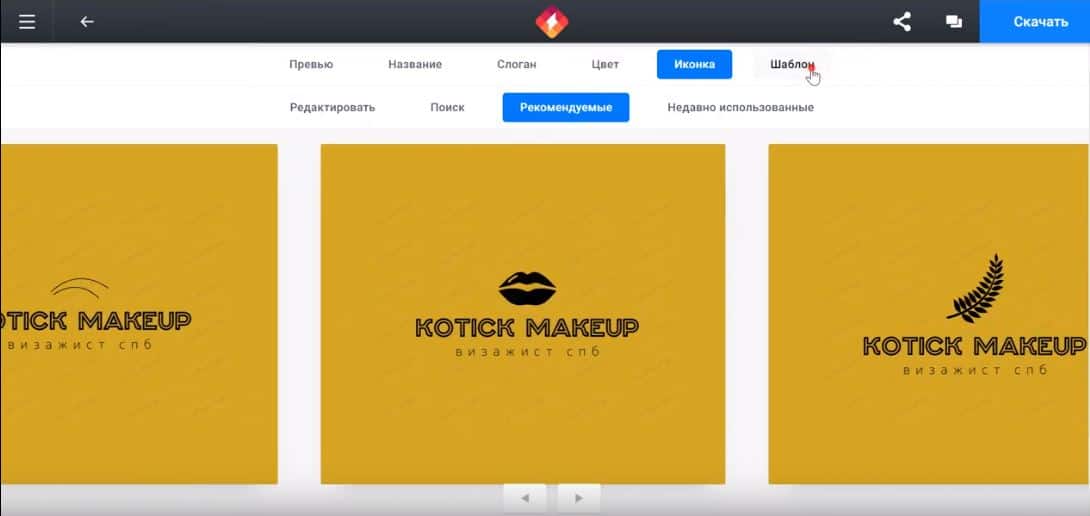Go to previous logos with left arrow
1090x516 pixels.
pyautogui.click(x=524, y=497)
